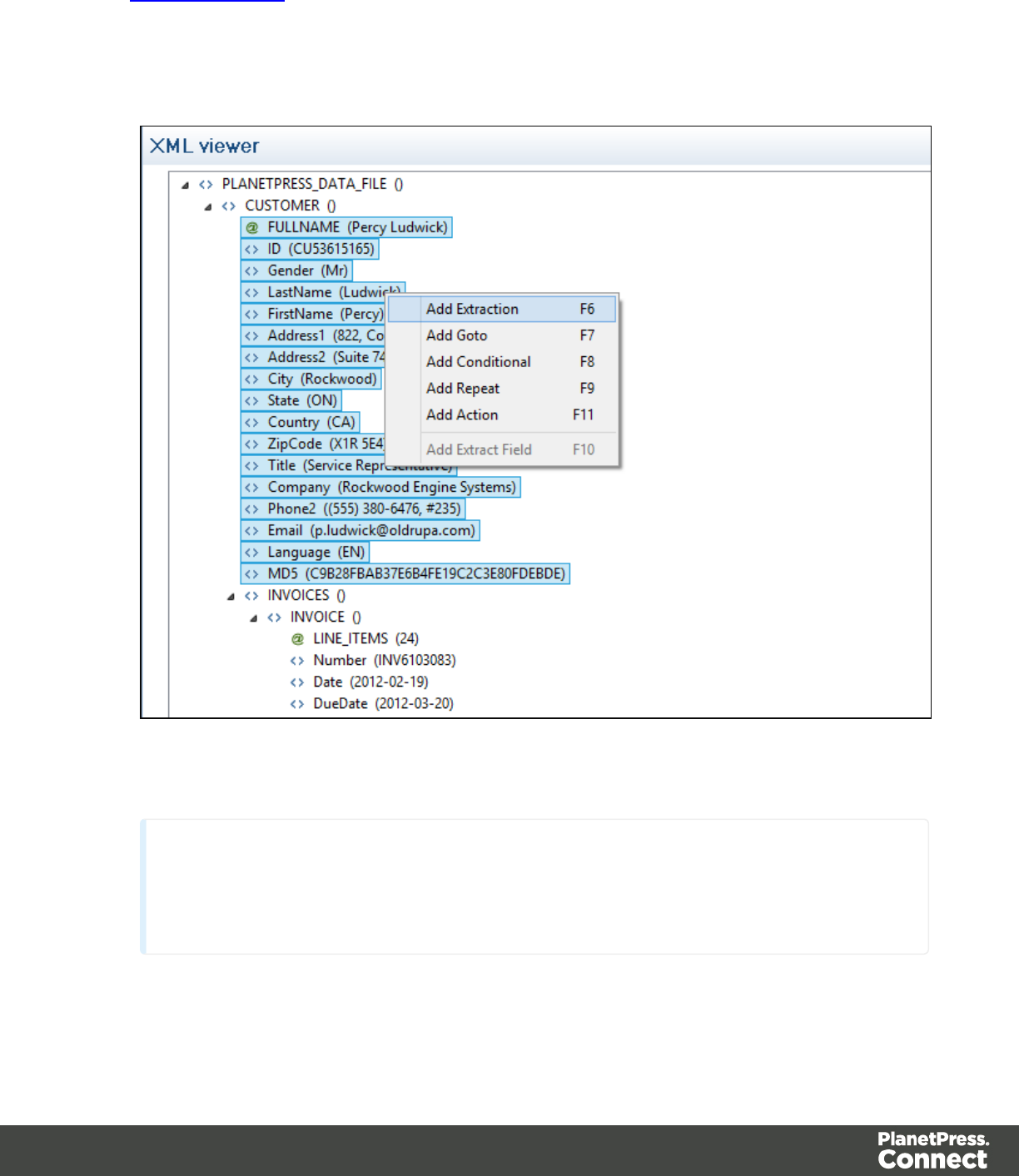Click the element icon beside LastName

(x=251, y=292)
